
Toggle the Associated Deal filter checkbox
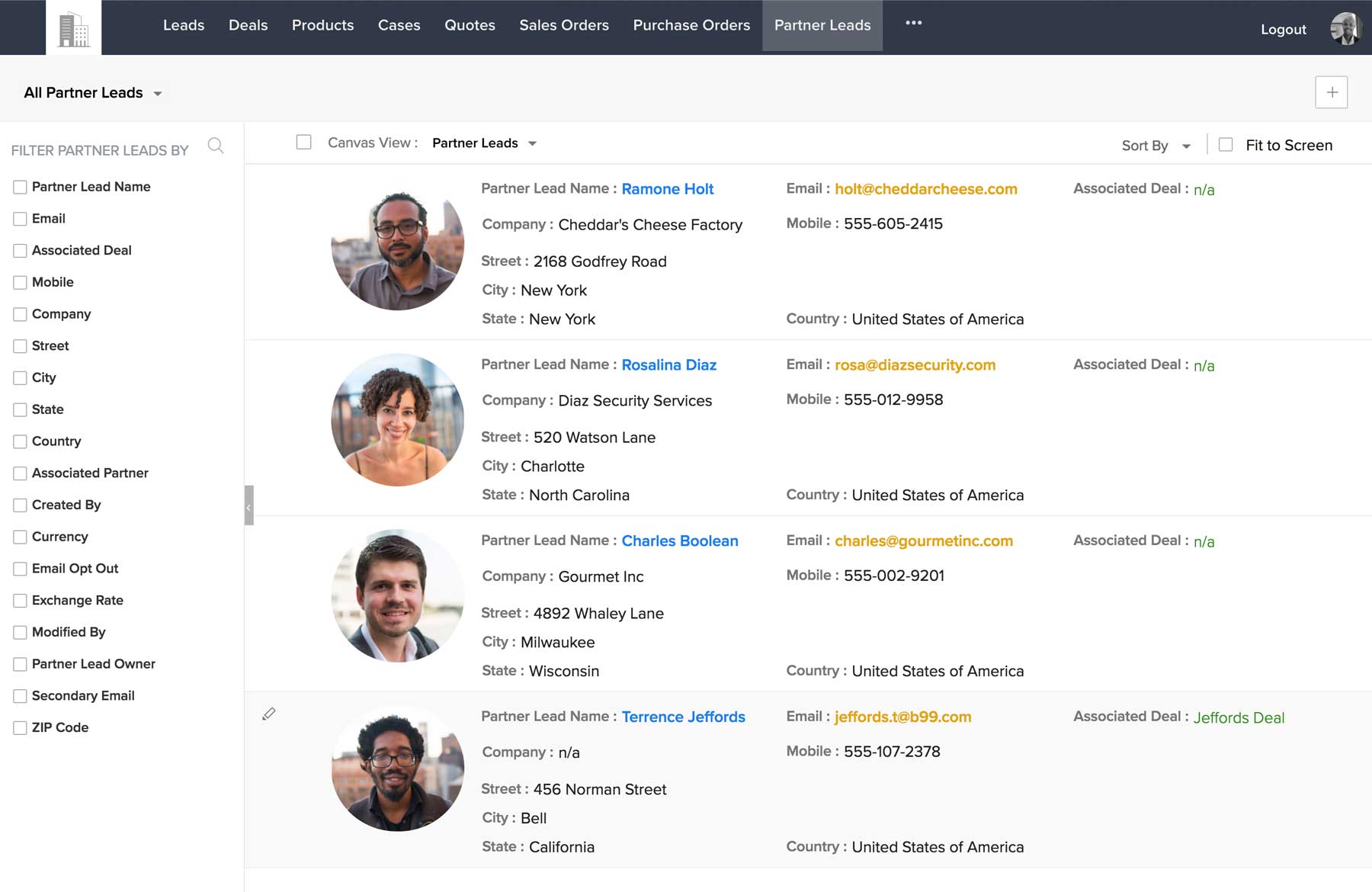[x=21, y=251]
